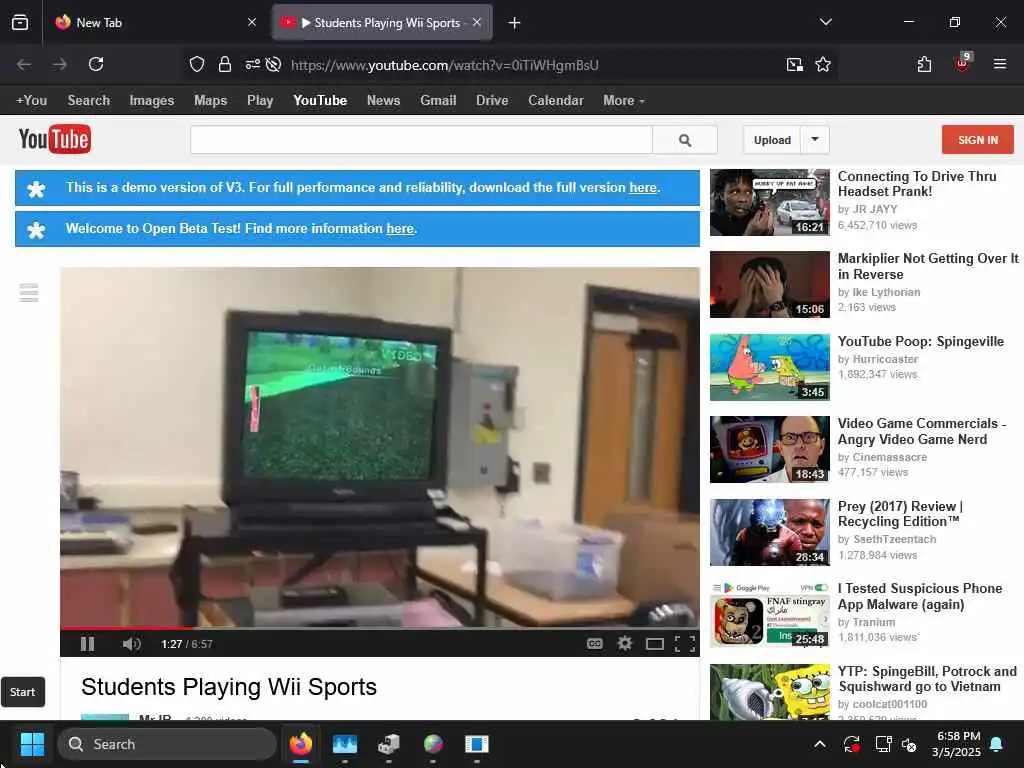1024x768 pixels.
Task: Open Search in the Google bar
Action: [x=89, y=101]
